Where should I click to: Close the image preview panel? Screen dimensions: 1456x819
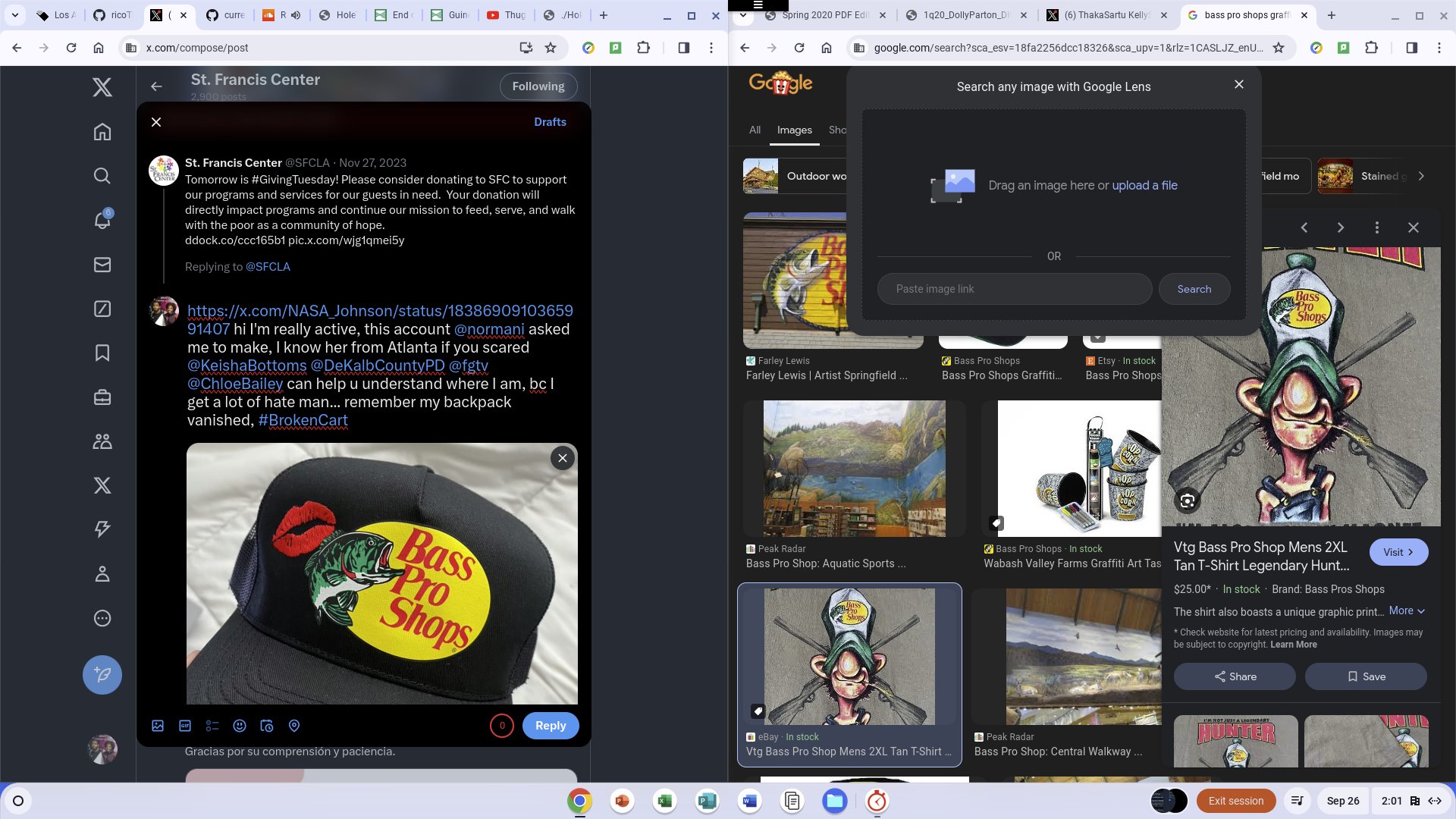tap(1414, 227)
